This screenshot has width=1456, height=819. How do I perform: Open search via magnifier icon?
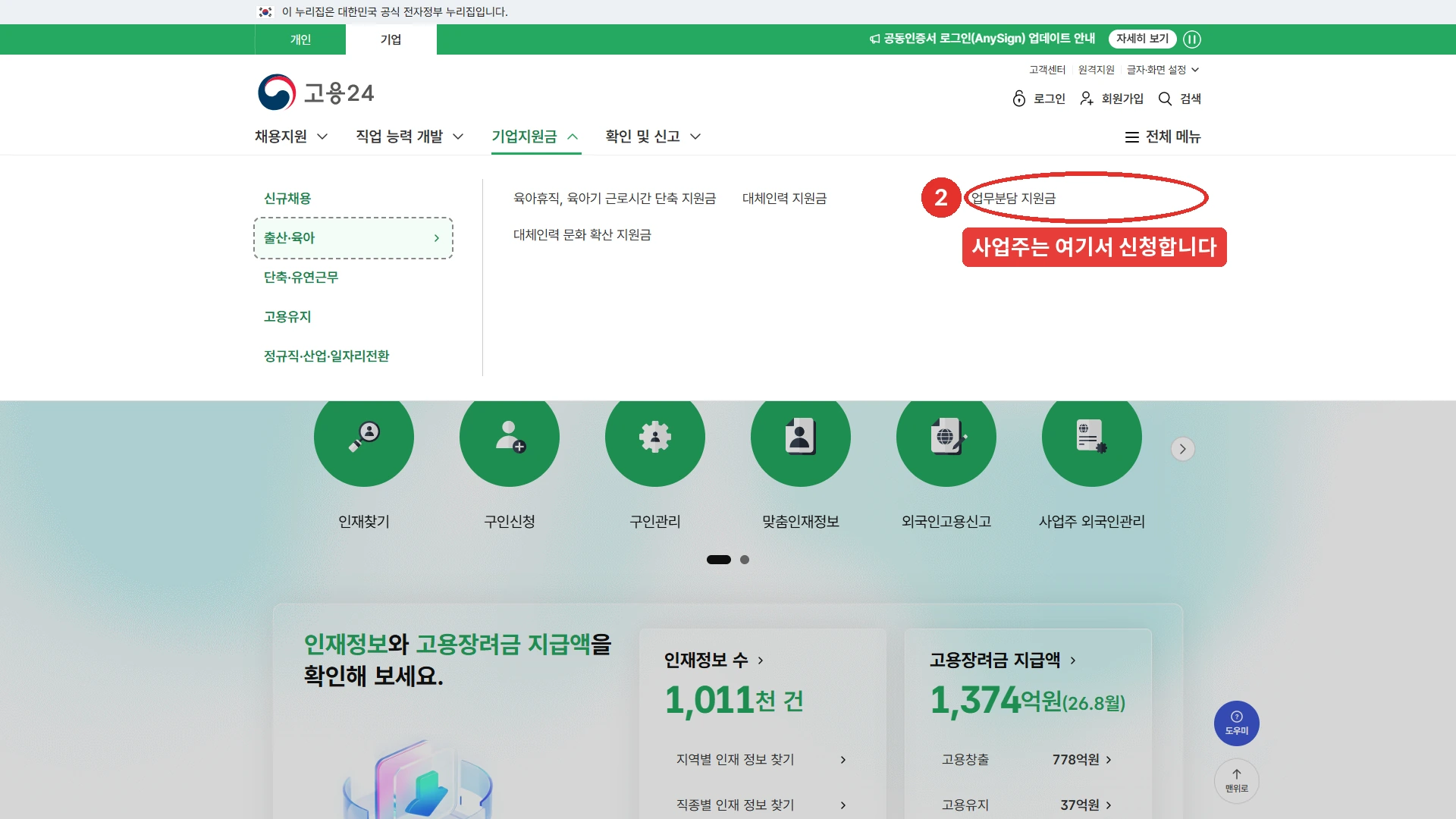point(1165,99)
